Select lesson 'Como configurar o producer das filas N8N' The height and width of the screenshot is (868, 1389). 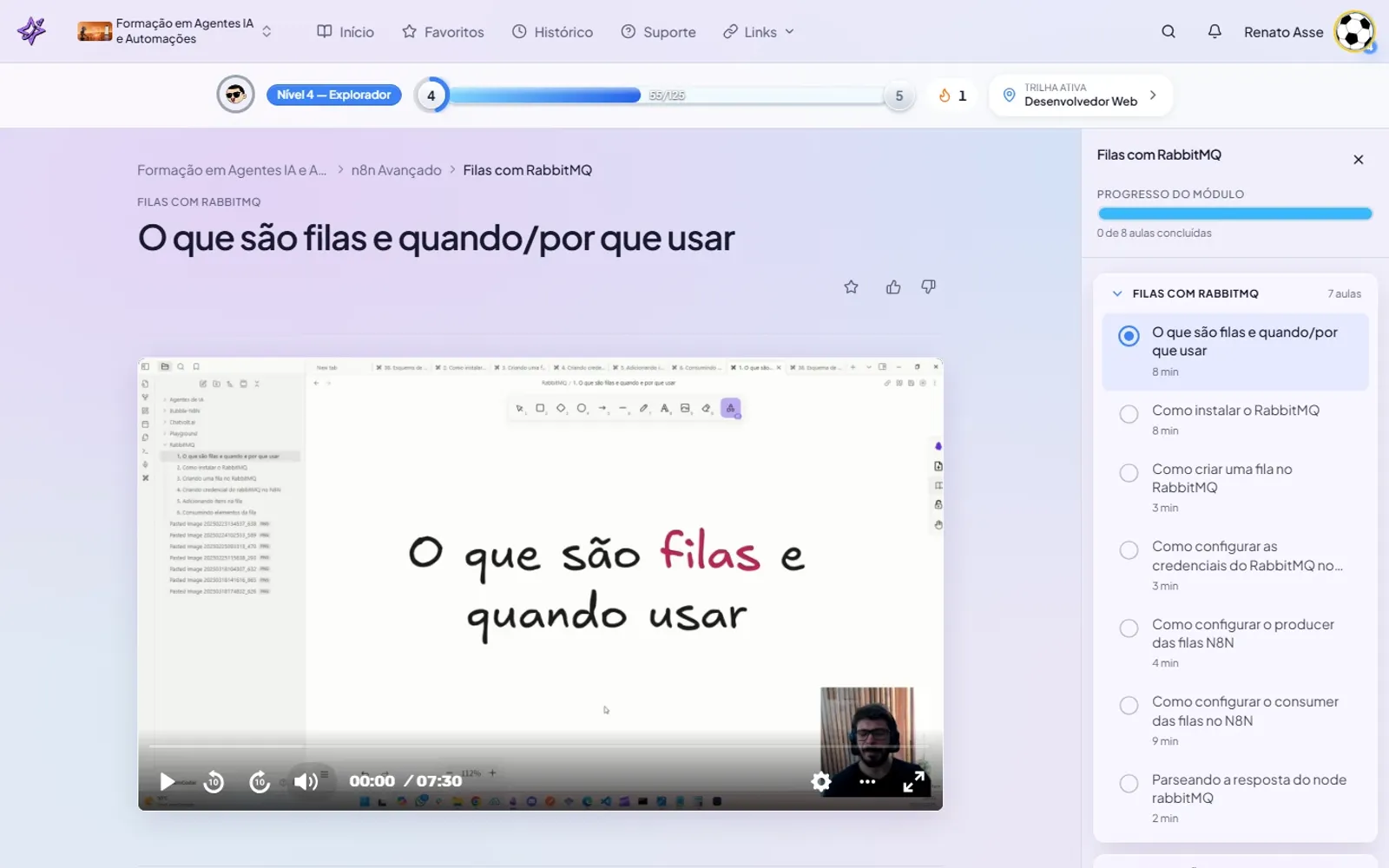pyautogui.click(x=1235, y=643)
